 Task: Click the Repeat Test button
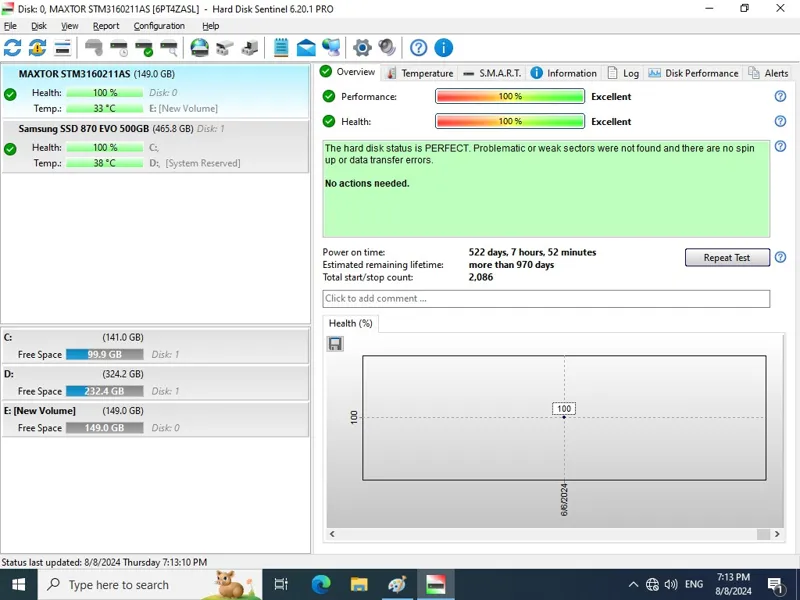tap(727, 258)
